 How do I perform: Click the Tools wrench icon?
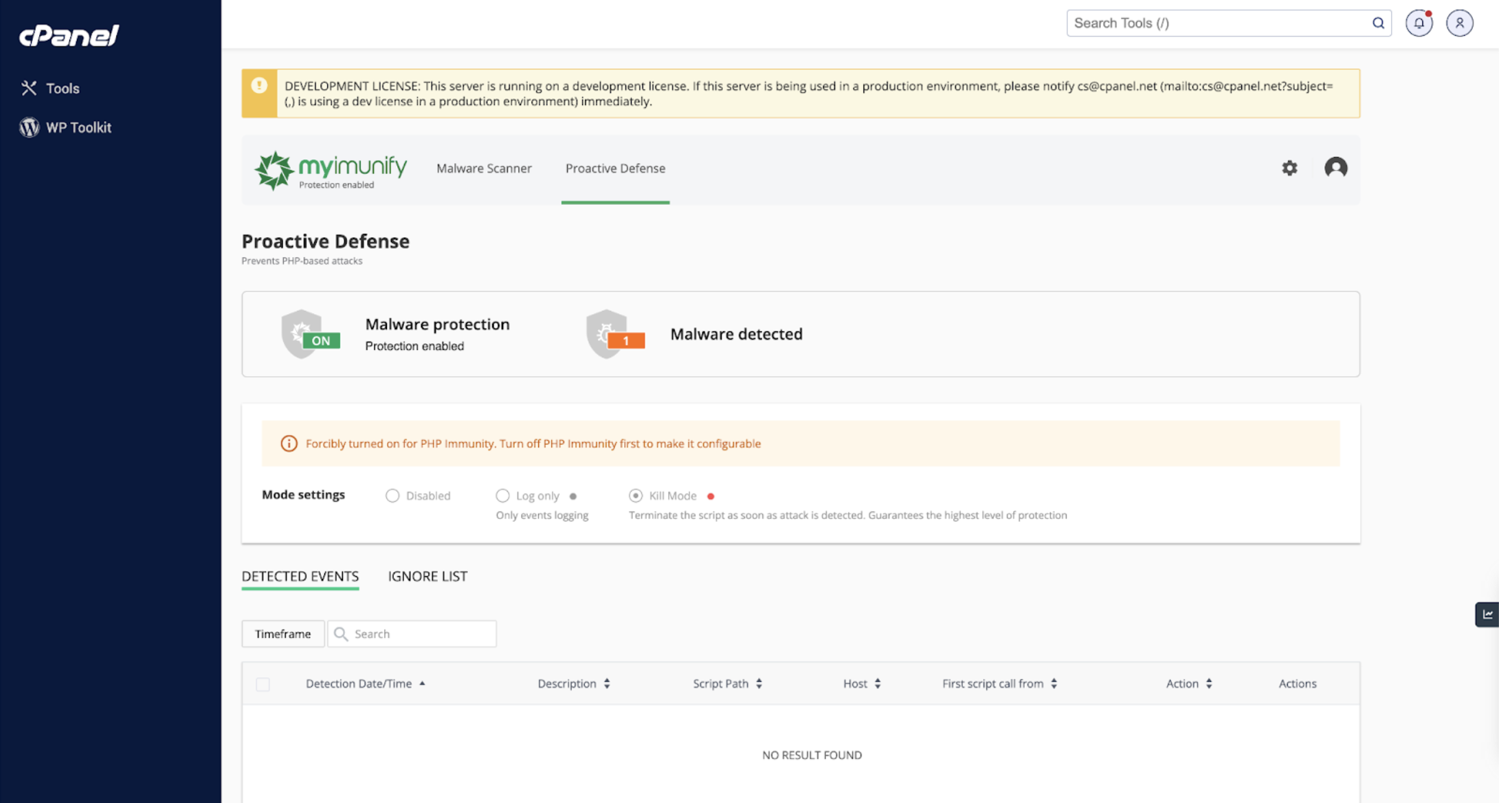pyautogui.click(x=29, y=88)
